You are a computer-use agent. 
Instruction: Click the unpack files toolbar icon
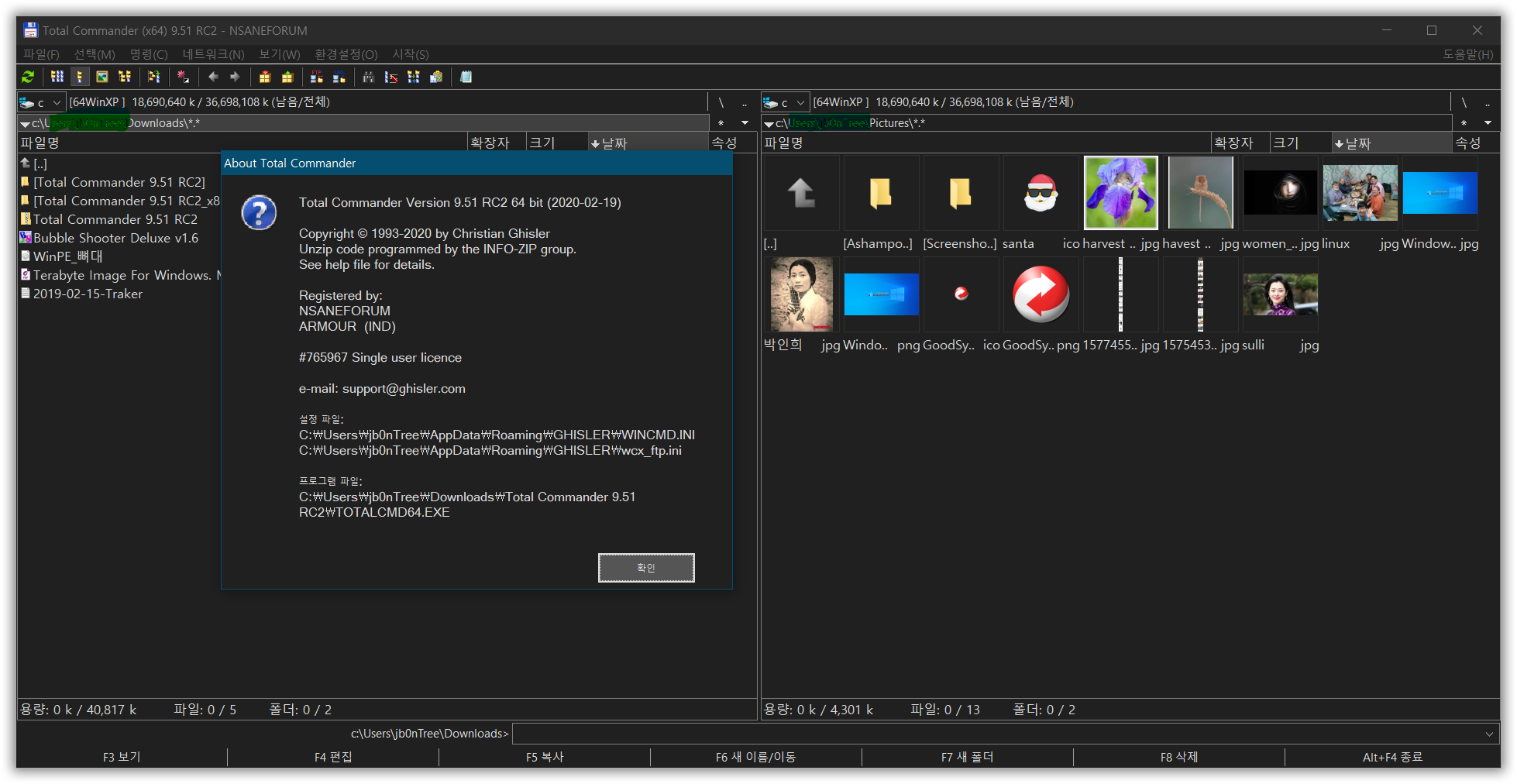tap(287, 77)
